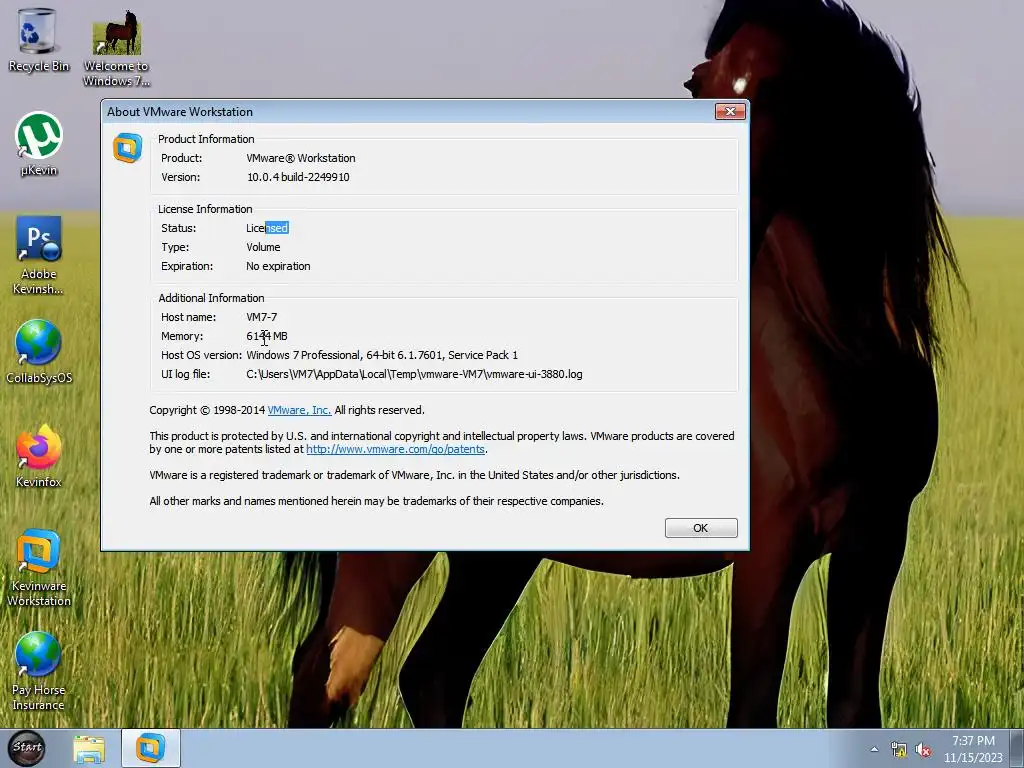The width and height of the screenshot is (1024, 768).
Task: Click the product value VMware® Workstation
Action: 300,158
